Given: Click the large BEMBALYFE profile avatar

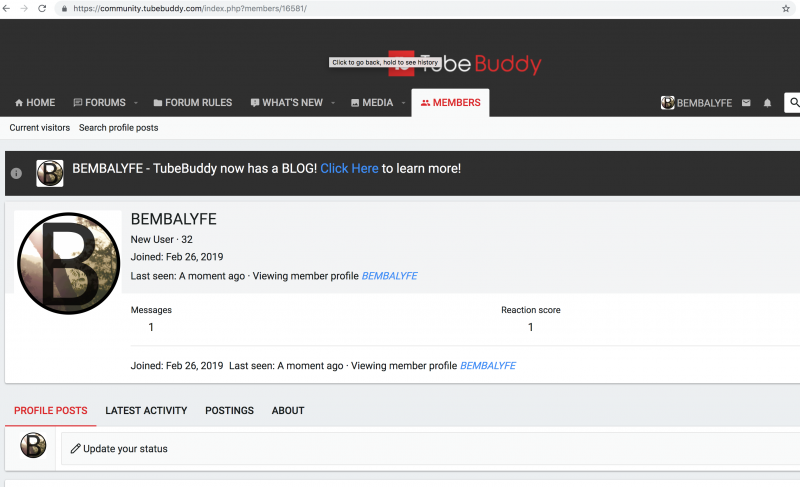Looking at the screenshot, I should (68, 263).
